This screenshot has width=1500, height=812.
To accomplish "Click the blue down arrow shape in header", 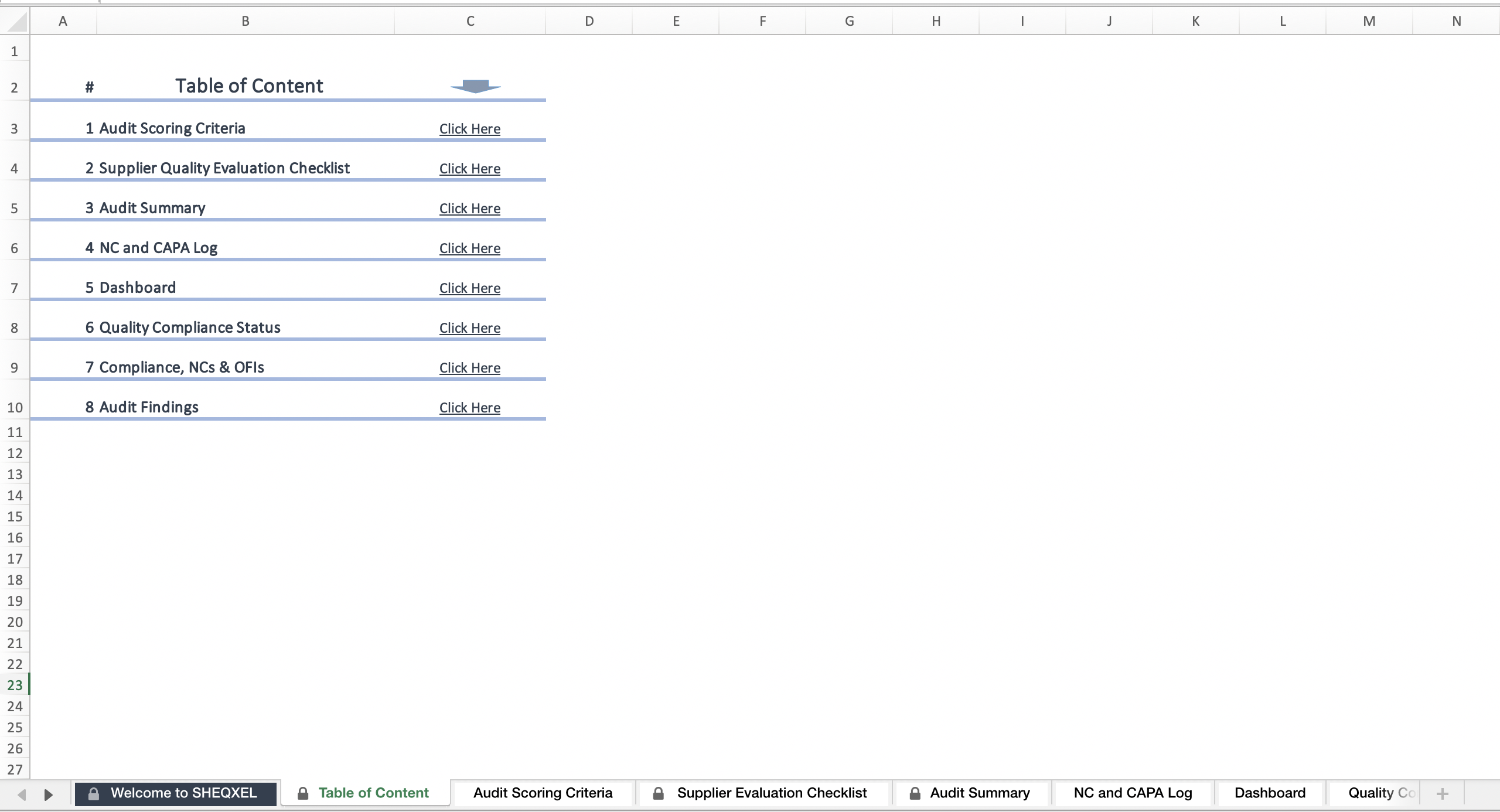I will 475,87.
